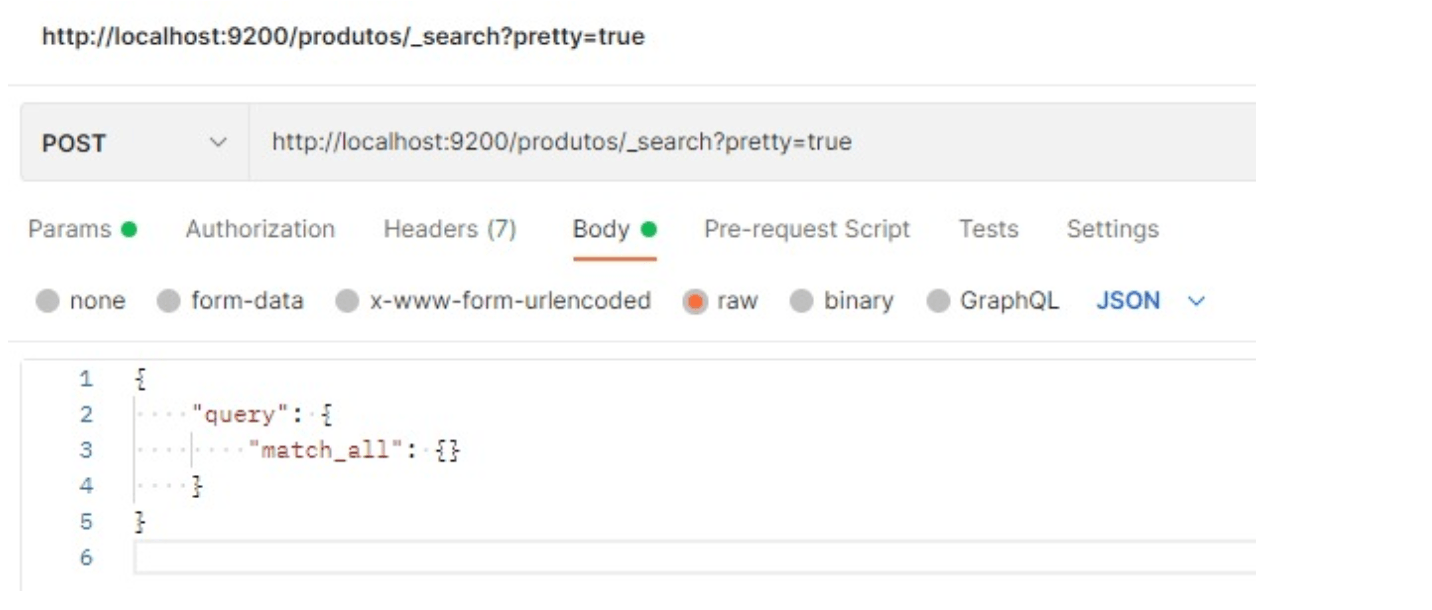
Task: Expand the JSON format dropdown
Action: (x=1150, y=301)
